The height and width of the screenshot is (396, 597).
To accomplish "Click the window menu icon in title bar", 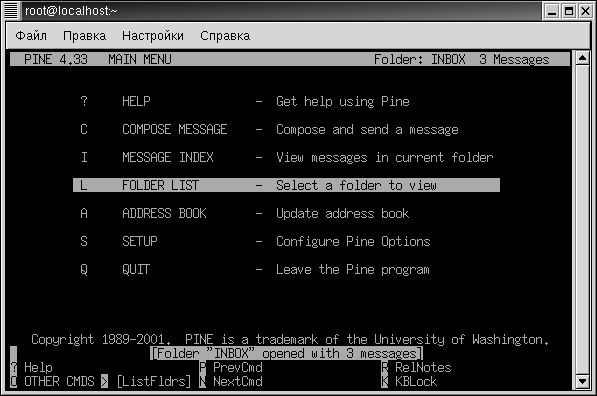I will click(11, 11).
